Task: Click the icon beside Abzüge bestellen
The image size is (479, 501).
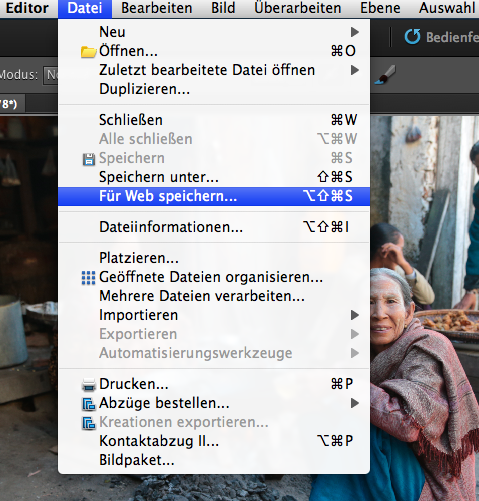Action: pos(89,404)
